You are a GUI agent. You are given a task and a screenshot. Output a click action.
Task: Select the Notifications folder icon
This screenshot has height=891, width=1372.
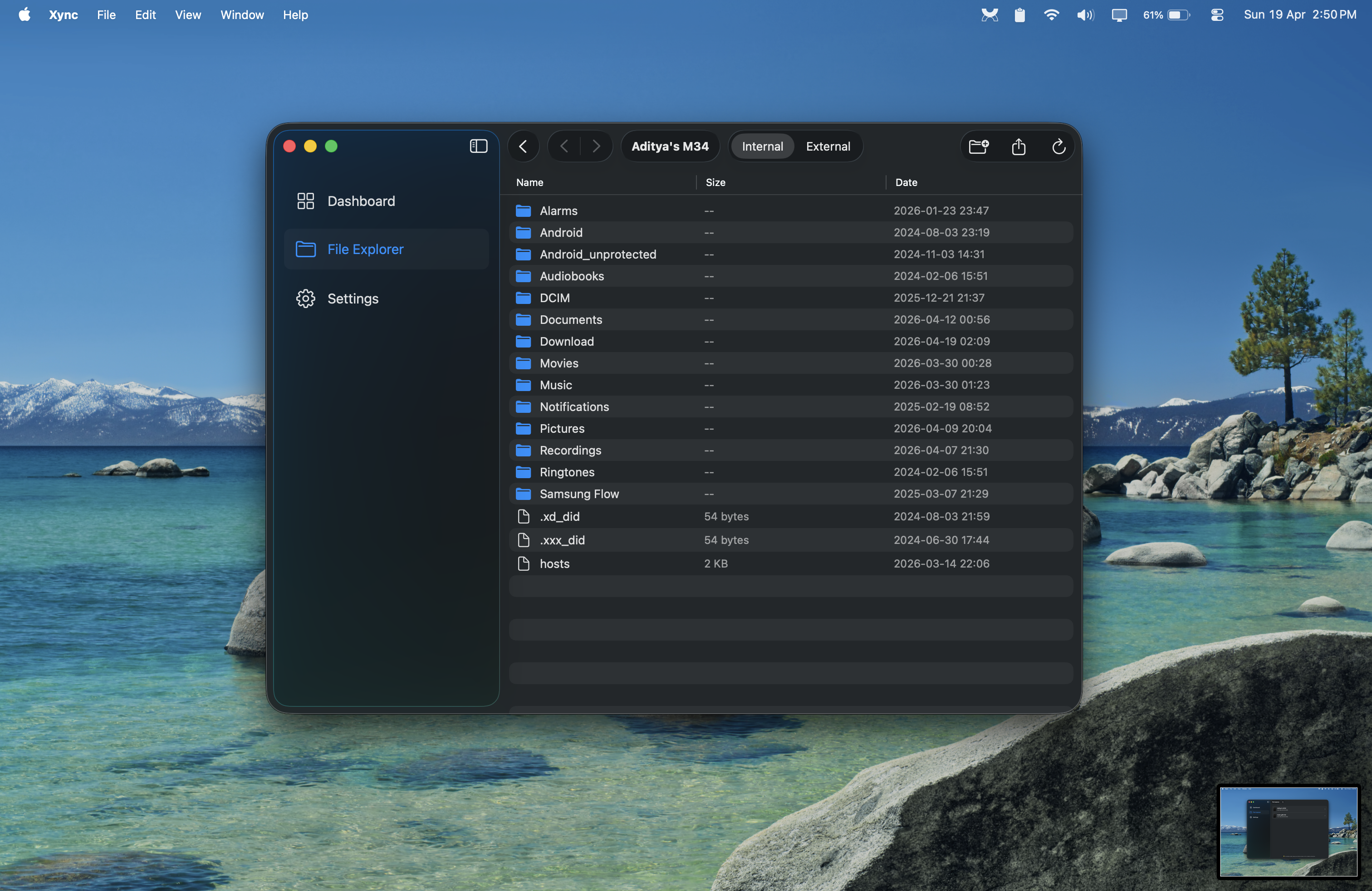click(524, 407)
